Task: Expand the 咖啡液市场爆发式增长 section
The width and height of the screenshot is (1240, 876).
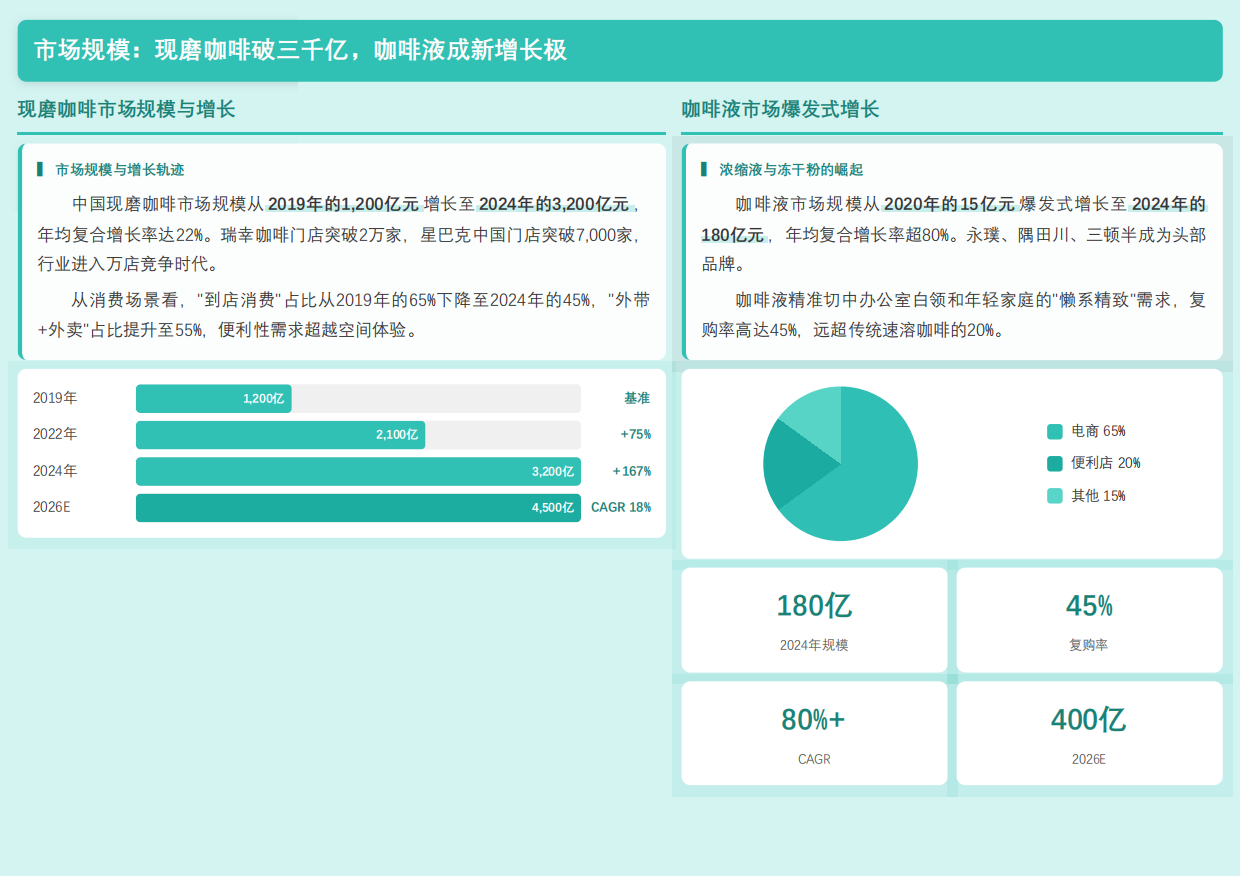Action: tap(781, 109)
